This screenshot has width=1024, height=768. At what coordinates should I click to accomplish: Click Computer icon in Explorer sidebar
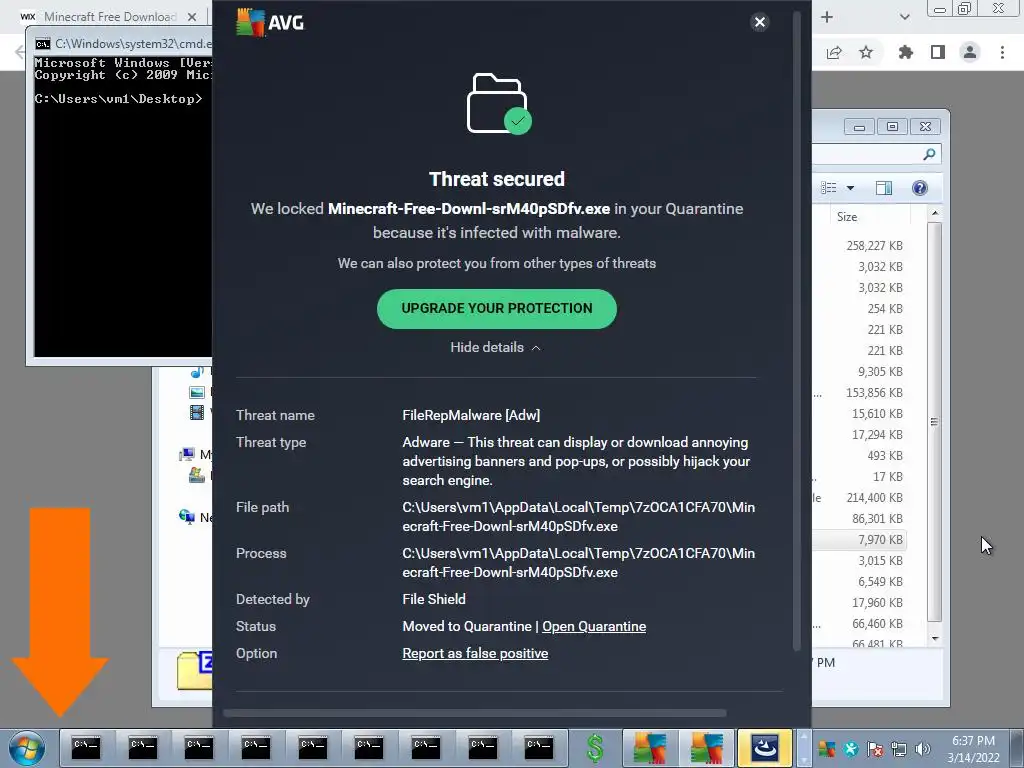tap(187, 454)
